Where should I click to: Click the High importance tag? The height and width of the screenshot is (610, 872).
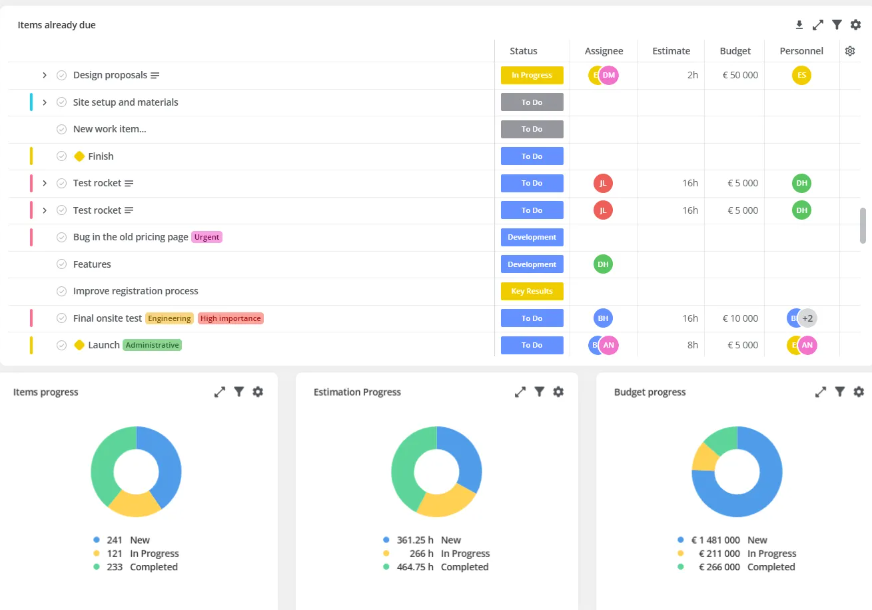coord(230,318)
